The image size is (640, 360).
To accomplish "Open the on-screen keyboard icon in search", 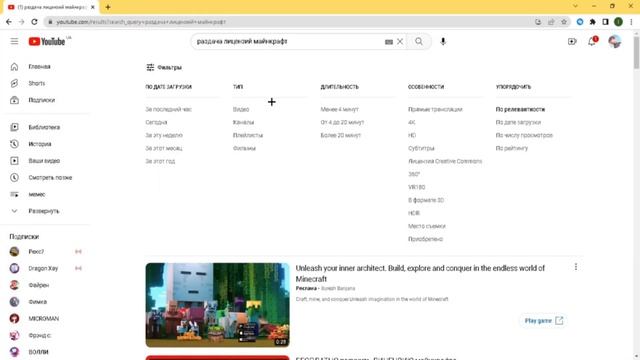I will pos(389,42).
